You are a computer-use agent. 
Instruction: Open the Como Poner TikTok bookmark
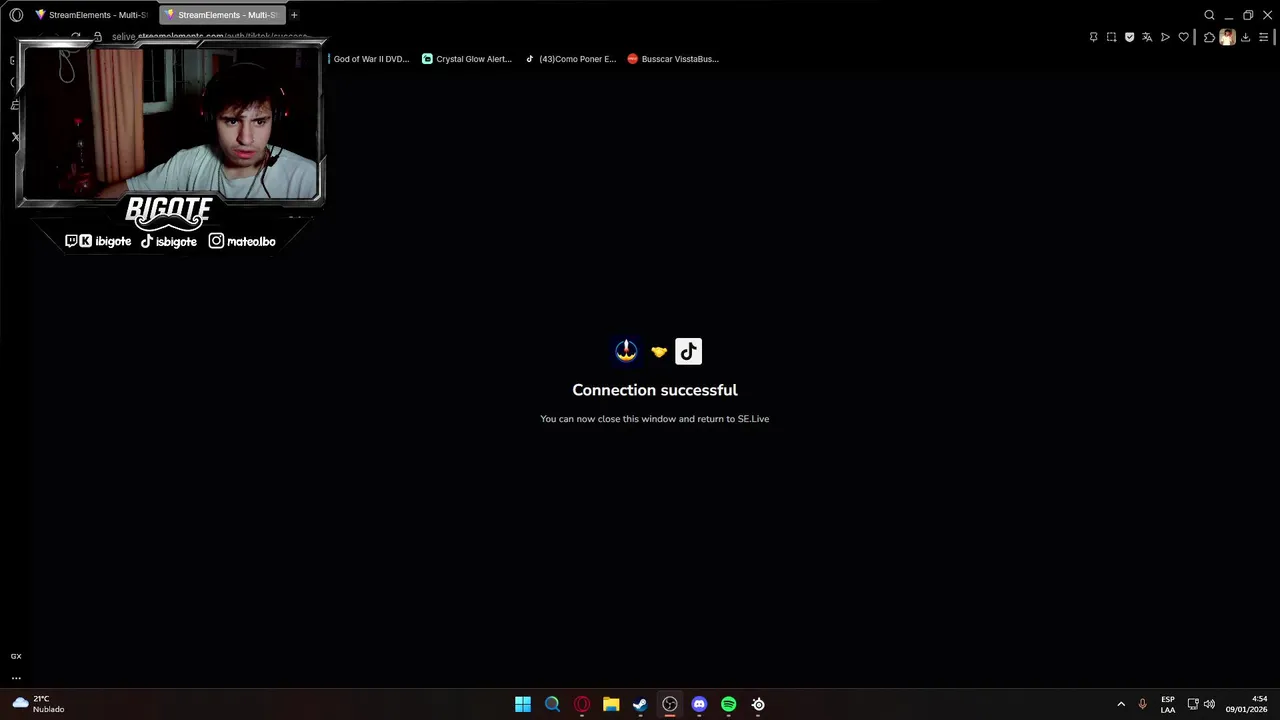coord(571,59)
